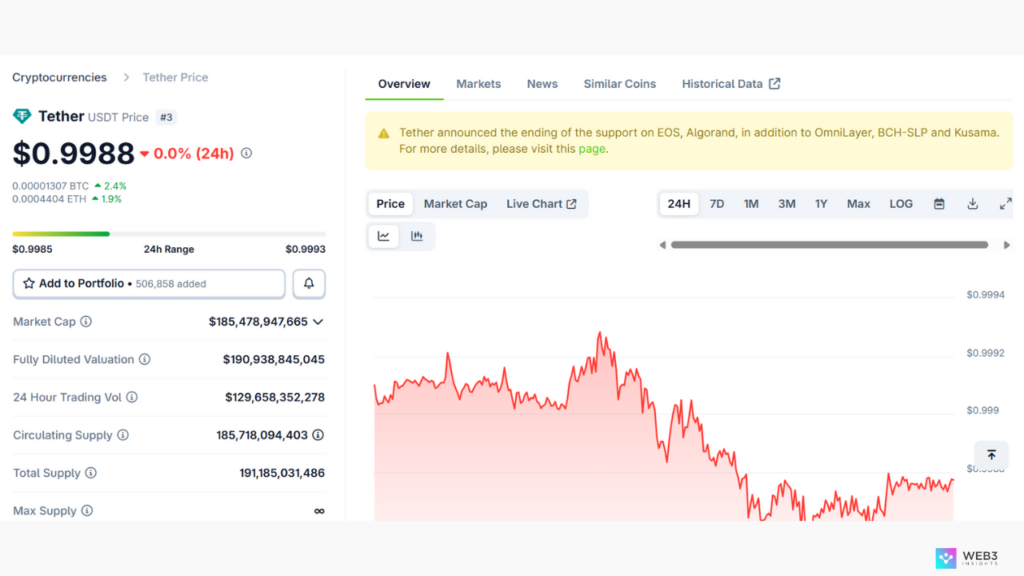Click the chart range scrollbar
Image resolution: width=1024 pixels, height=576 pixels.
[x=829, y=245]
